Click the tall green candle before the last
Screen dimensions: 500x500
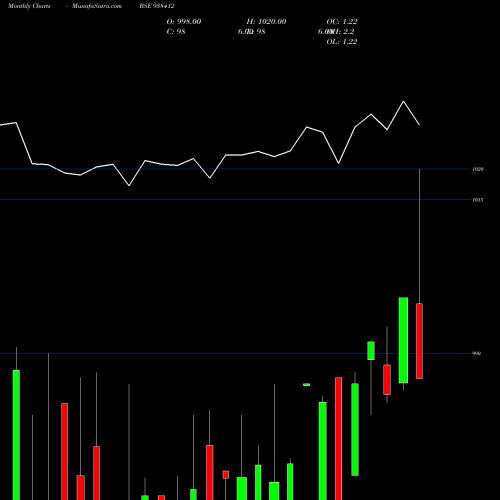coord(403,340)
